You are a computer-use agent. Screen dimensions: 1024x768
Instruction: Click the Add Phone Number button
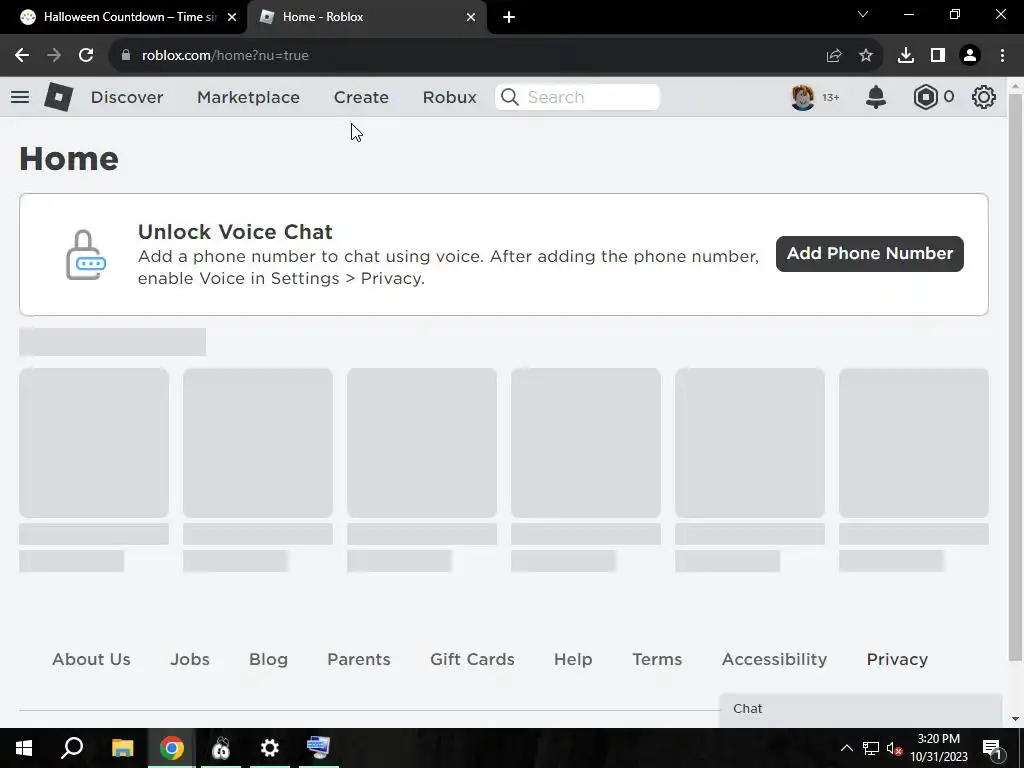click(x=869, y=253)
